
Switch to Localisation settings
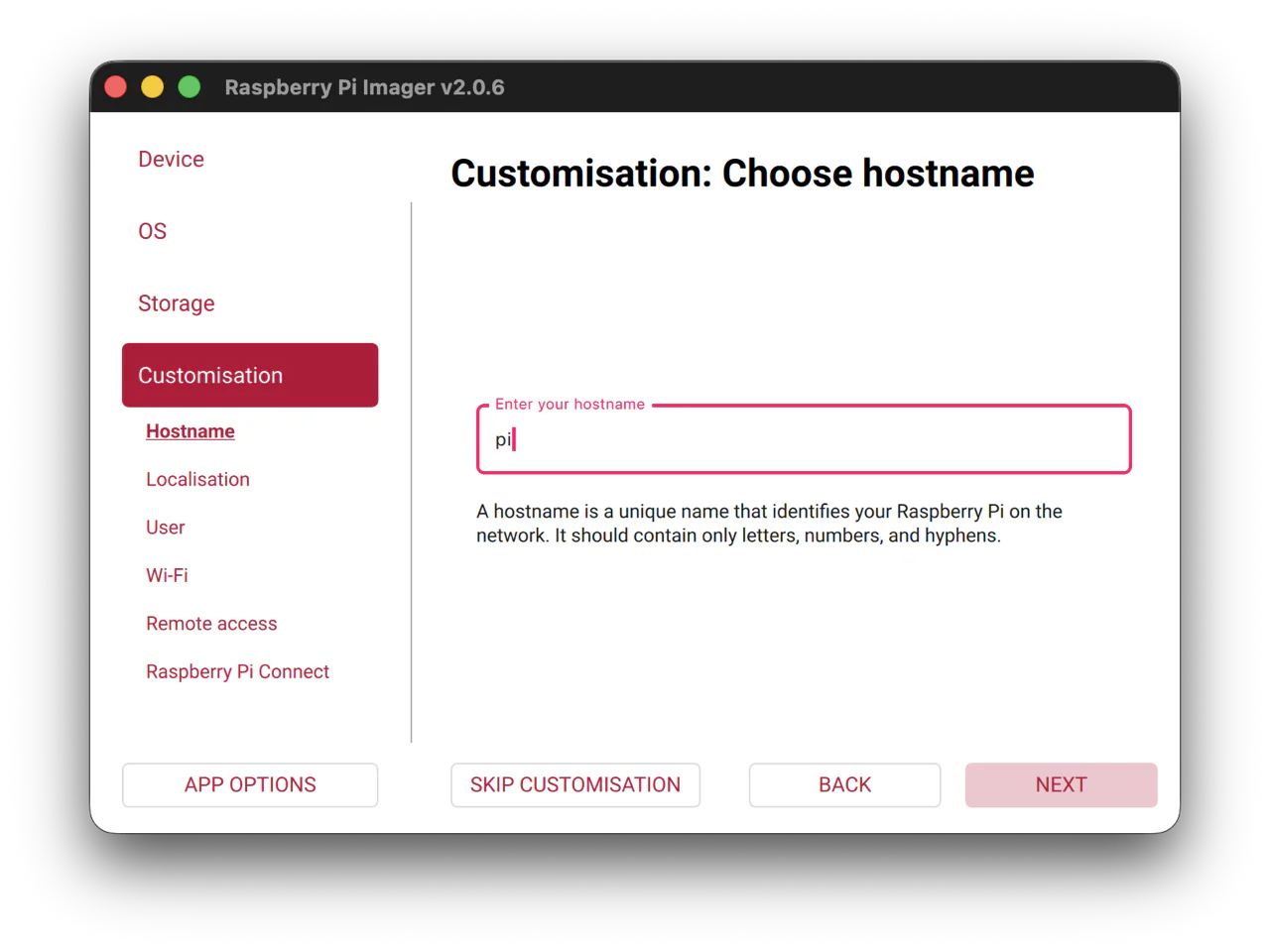[x=197, y=479]
